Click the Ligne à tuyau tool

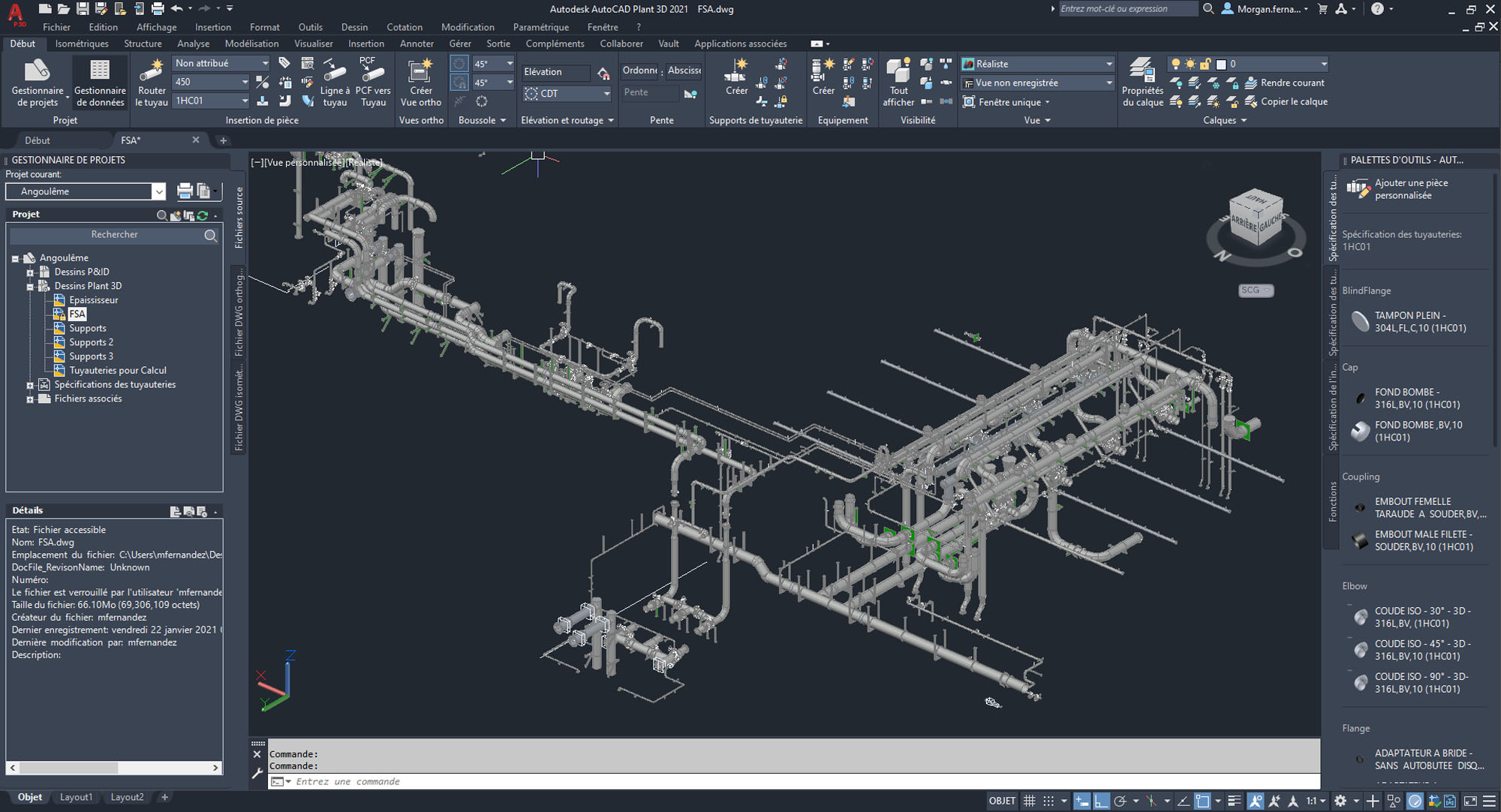click(335, 83)
